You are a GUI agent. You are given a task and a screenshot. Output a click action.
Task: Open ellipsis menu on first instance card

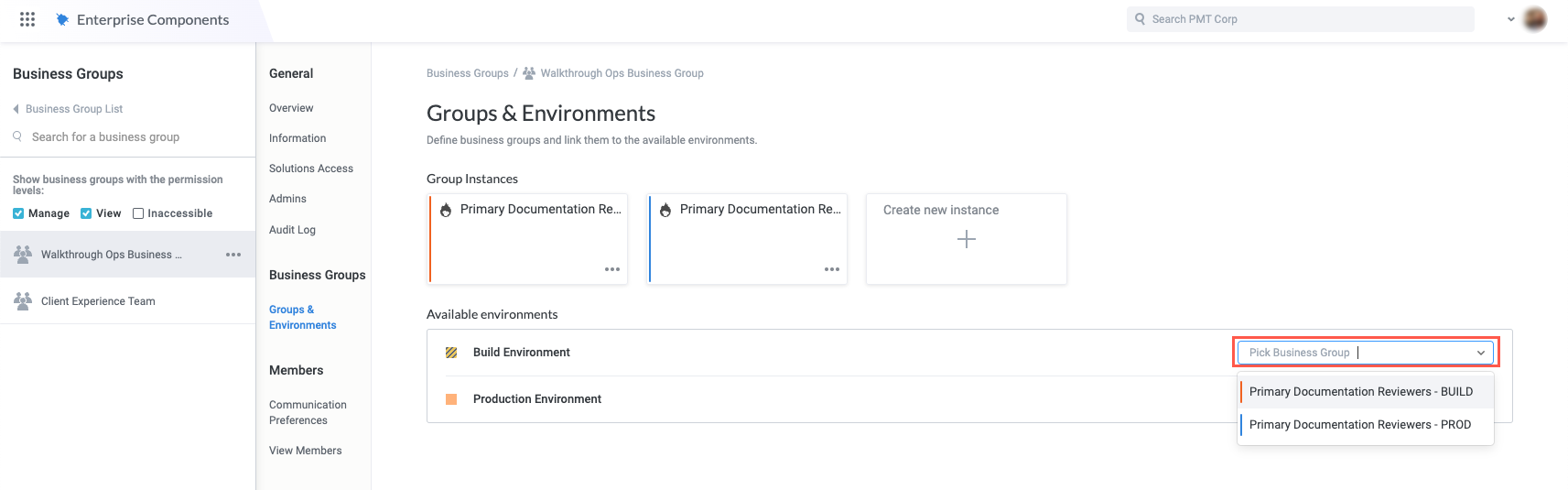[612, 269]
